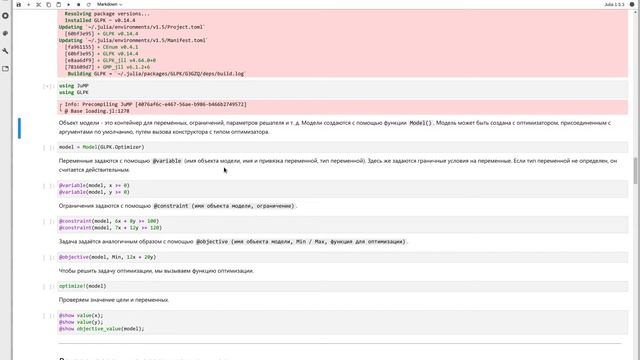Click the @show objective_value(model); line

[102, 329]
